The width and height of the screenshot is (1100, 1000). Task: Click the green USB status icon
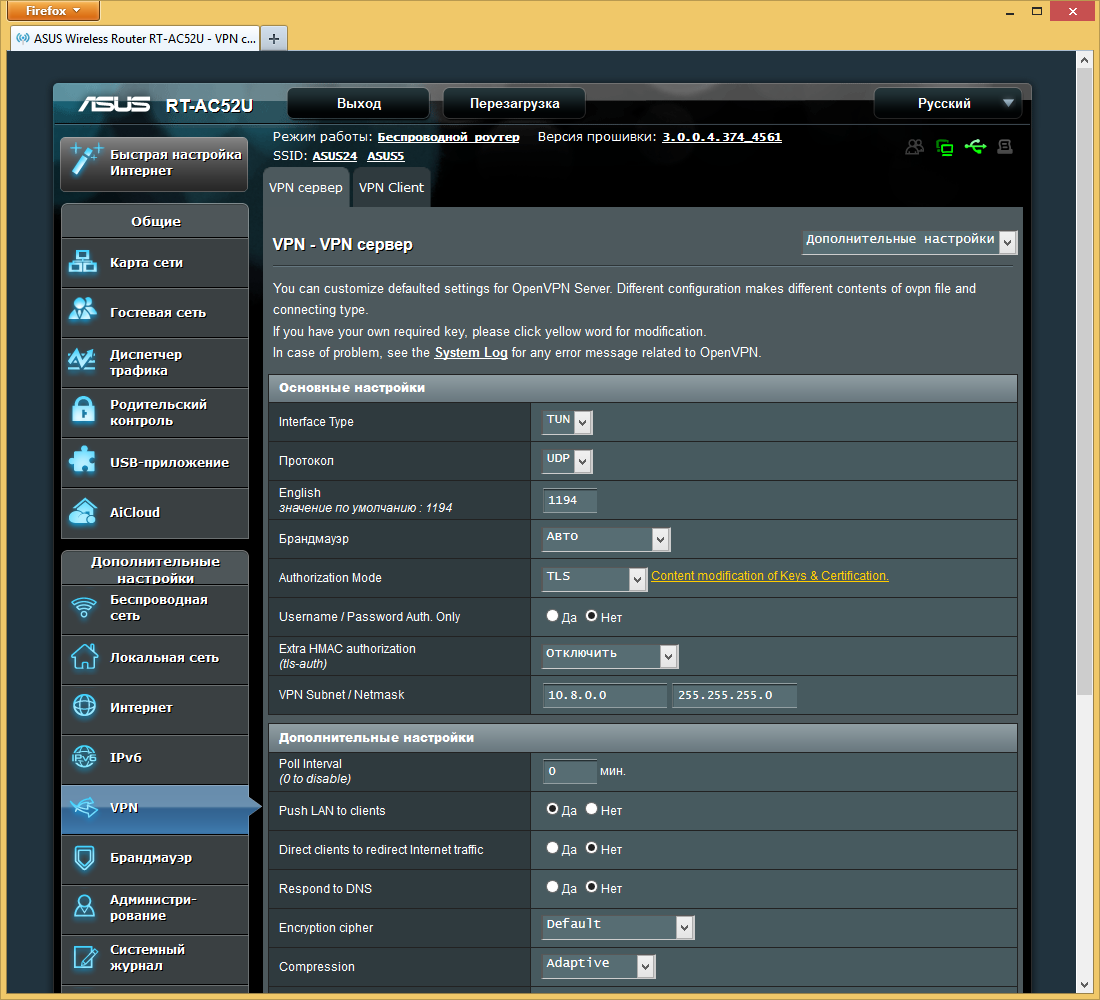[975, 146]
